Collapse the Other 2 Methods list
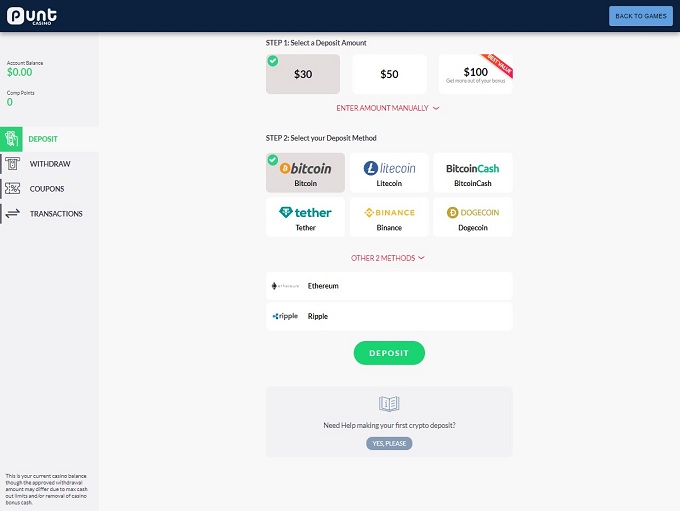680x511 pixels. click(389, 258)
